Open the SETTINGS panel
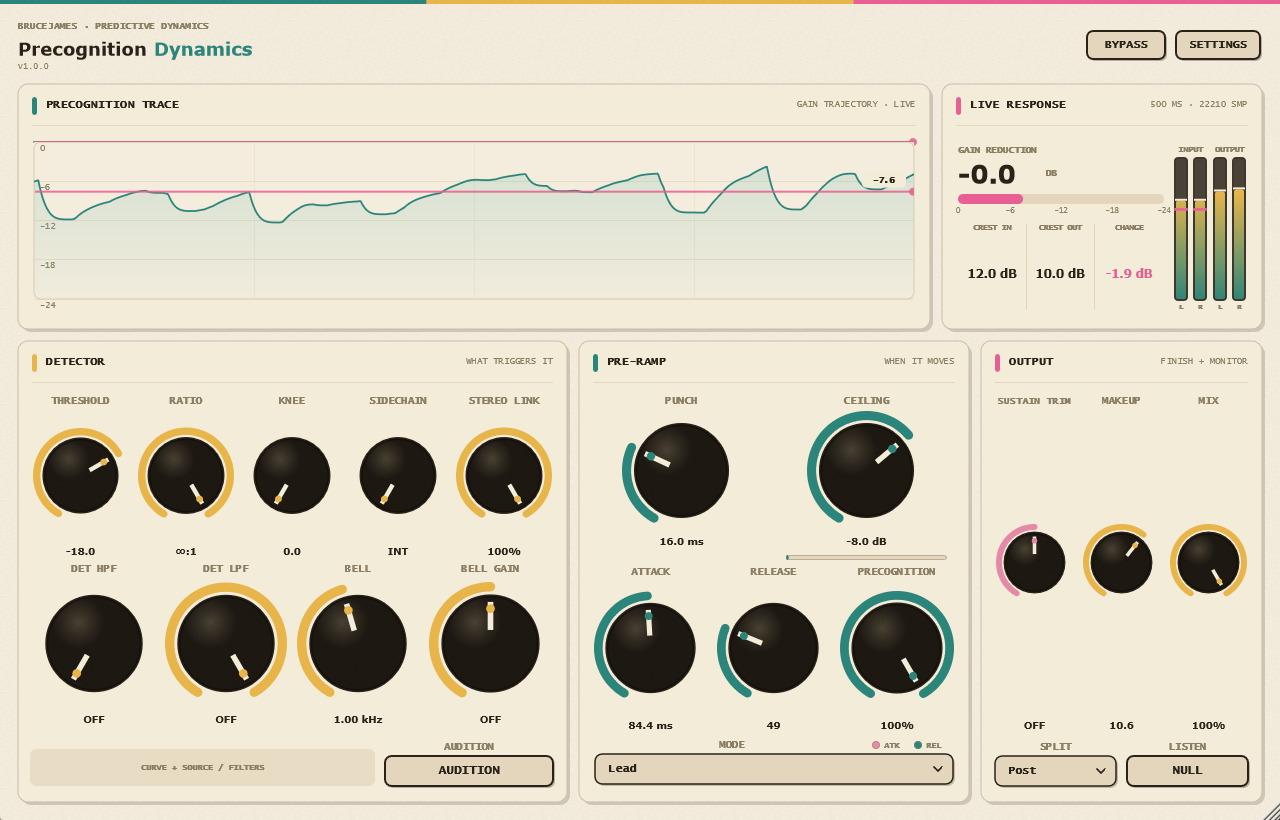Viewport: 1280px width, 820px height. point(1218,45)
